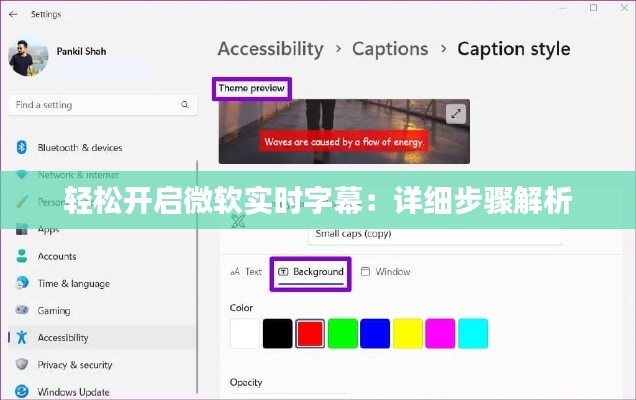Image resolution: width=636 pixels, height=400 pixels.
Task: Click the Gaming controller icon
Action: [x=22, y=310]
